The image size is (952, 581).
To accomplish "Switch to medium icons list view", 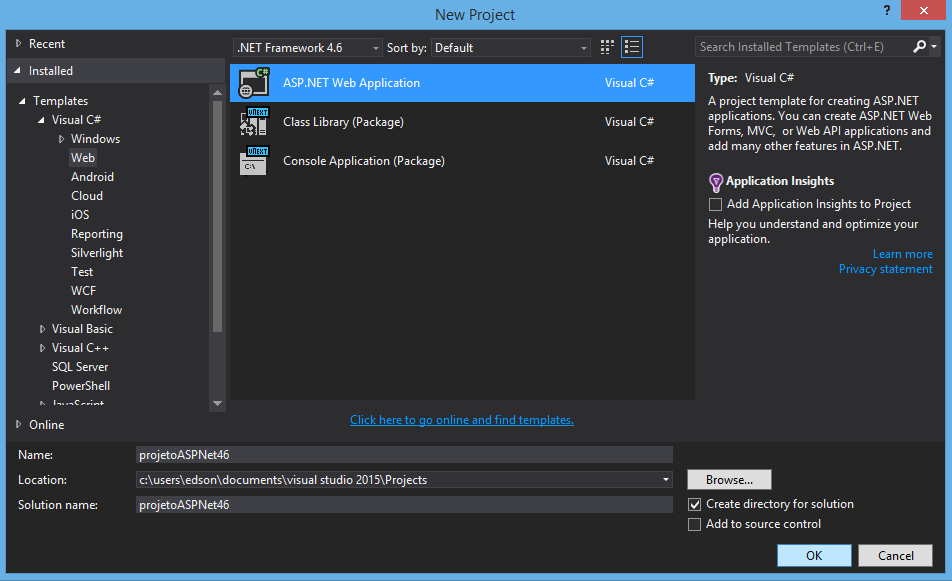I will 632,47.
